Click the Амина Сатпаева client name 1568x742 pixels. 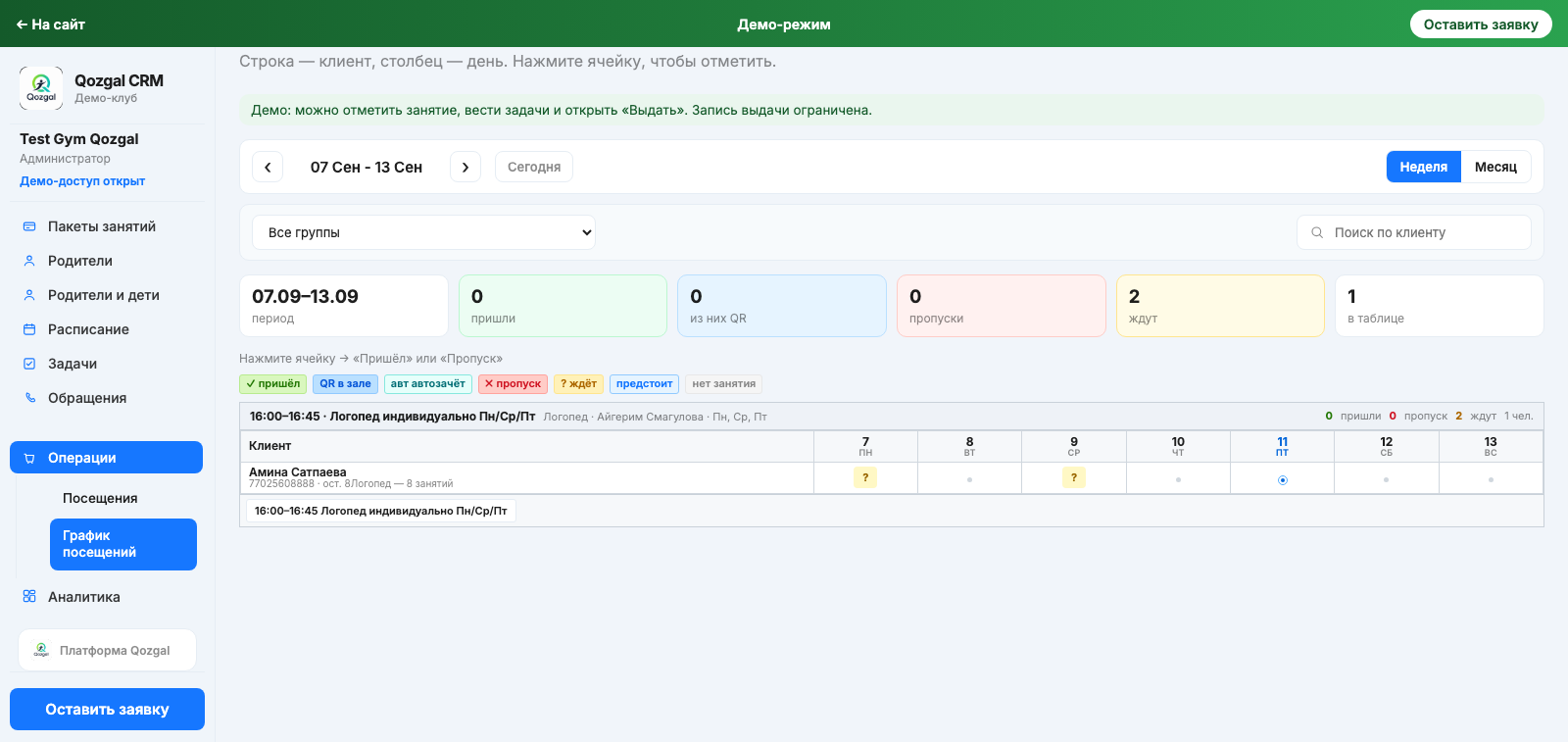point(297,472)
